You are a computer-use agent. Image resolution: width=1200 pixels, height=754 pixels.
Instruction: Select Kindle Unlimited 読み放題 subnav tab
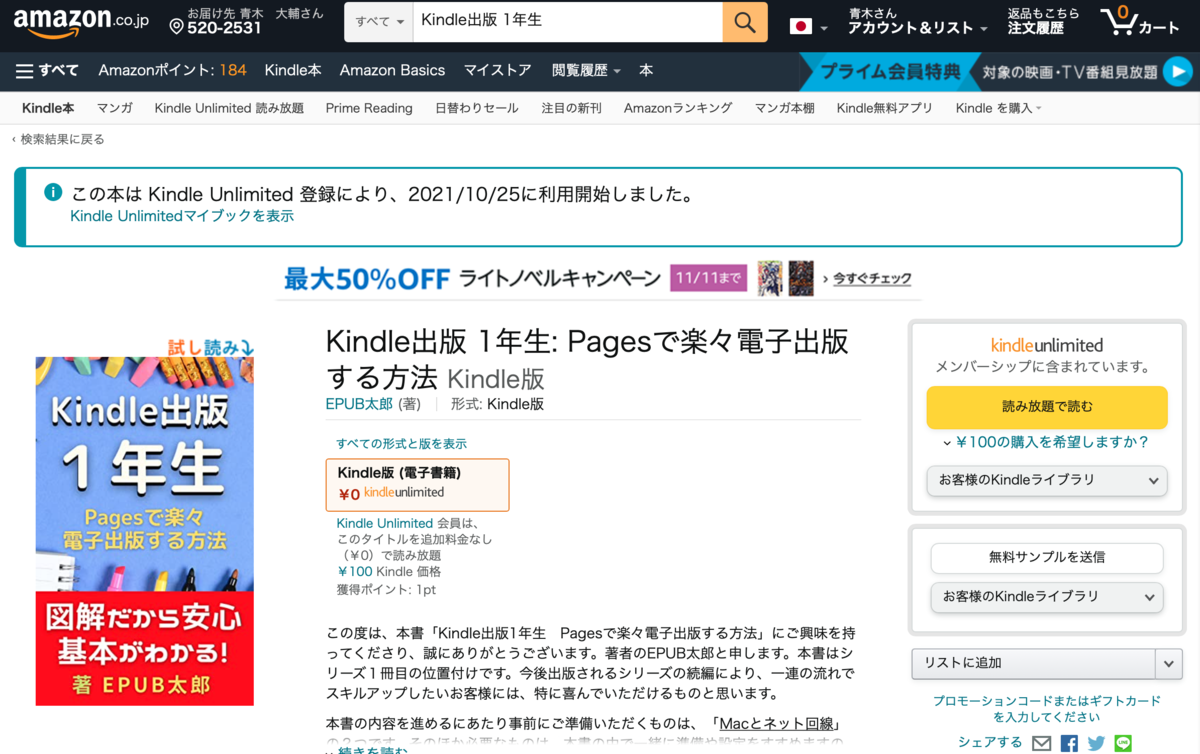click(x=229, y=108)
